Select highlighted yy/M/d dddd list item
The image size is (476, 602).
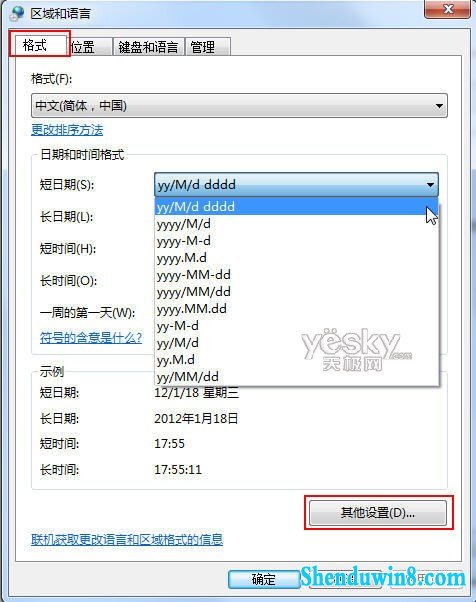296,207
